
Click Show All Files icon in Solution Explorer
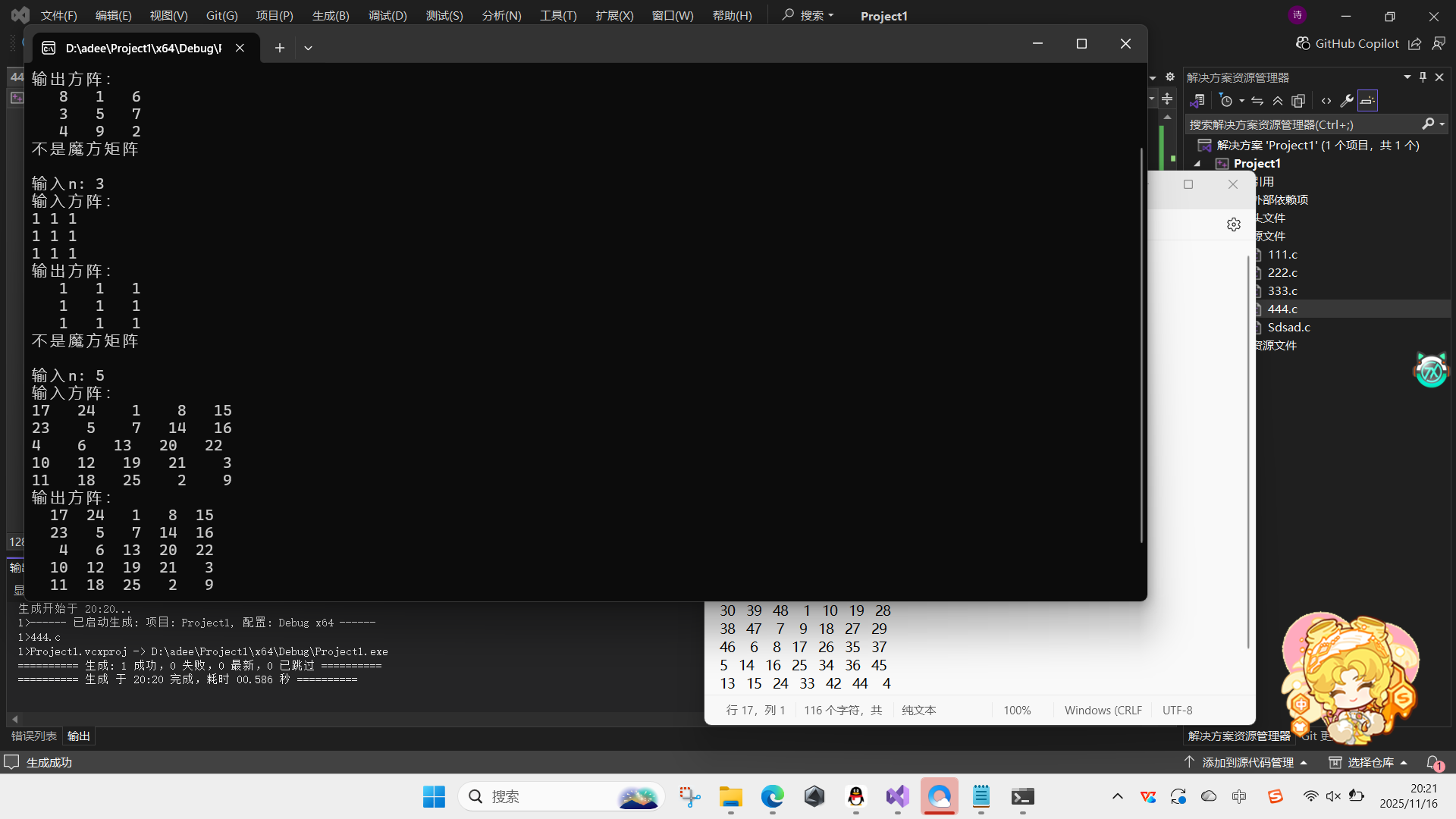point(1298,101)
